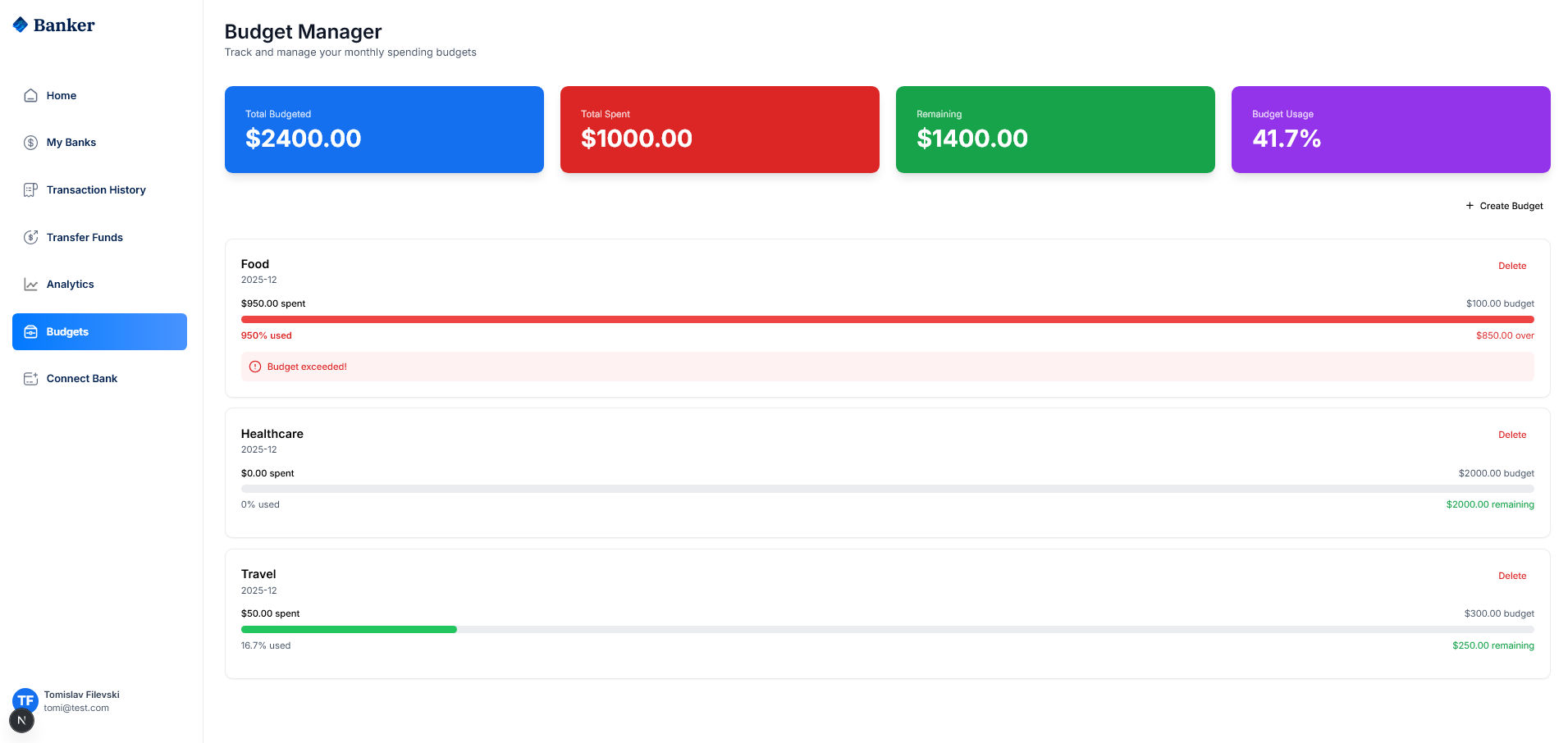Click the Budget exceeded warning icon
This screenshot has width=1568, height=743.
(255, 367)
